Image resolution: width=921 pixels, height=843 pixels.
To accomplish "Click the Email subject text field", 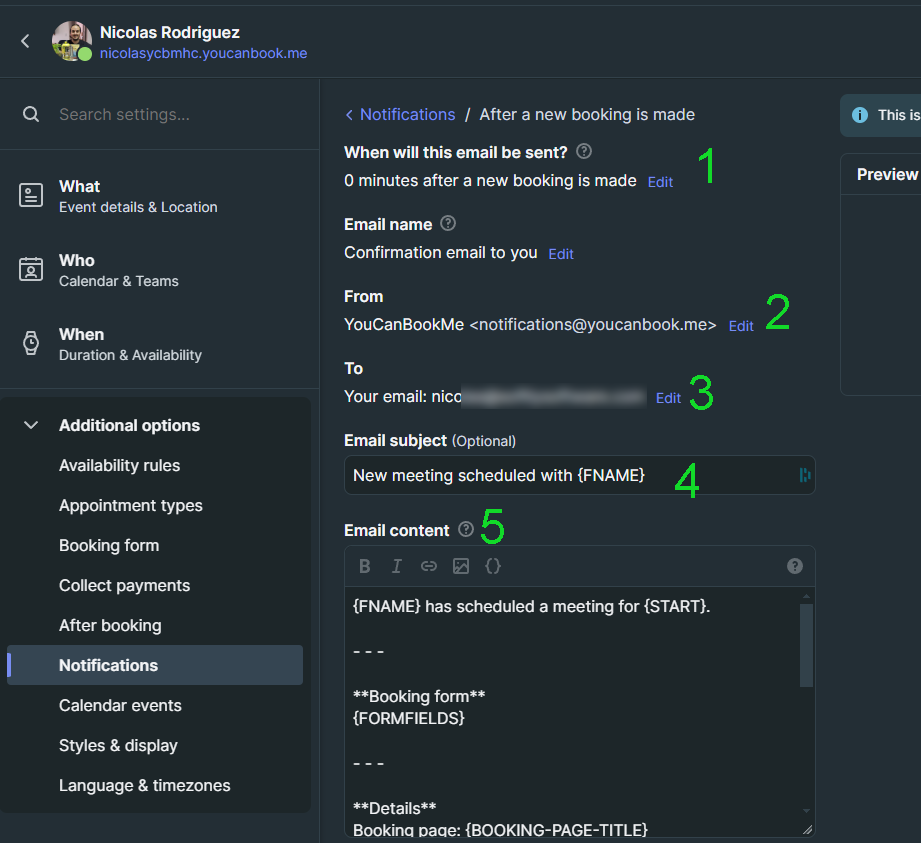I will point(570,476).
